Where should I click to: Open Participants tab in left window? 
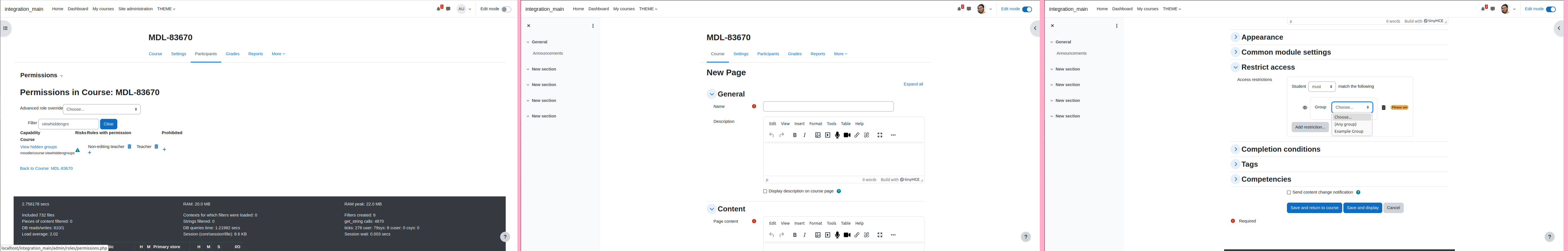click(x=206, y=54)
